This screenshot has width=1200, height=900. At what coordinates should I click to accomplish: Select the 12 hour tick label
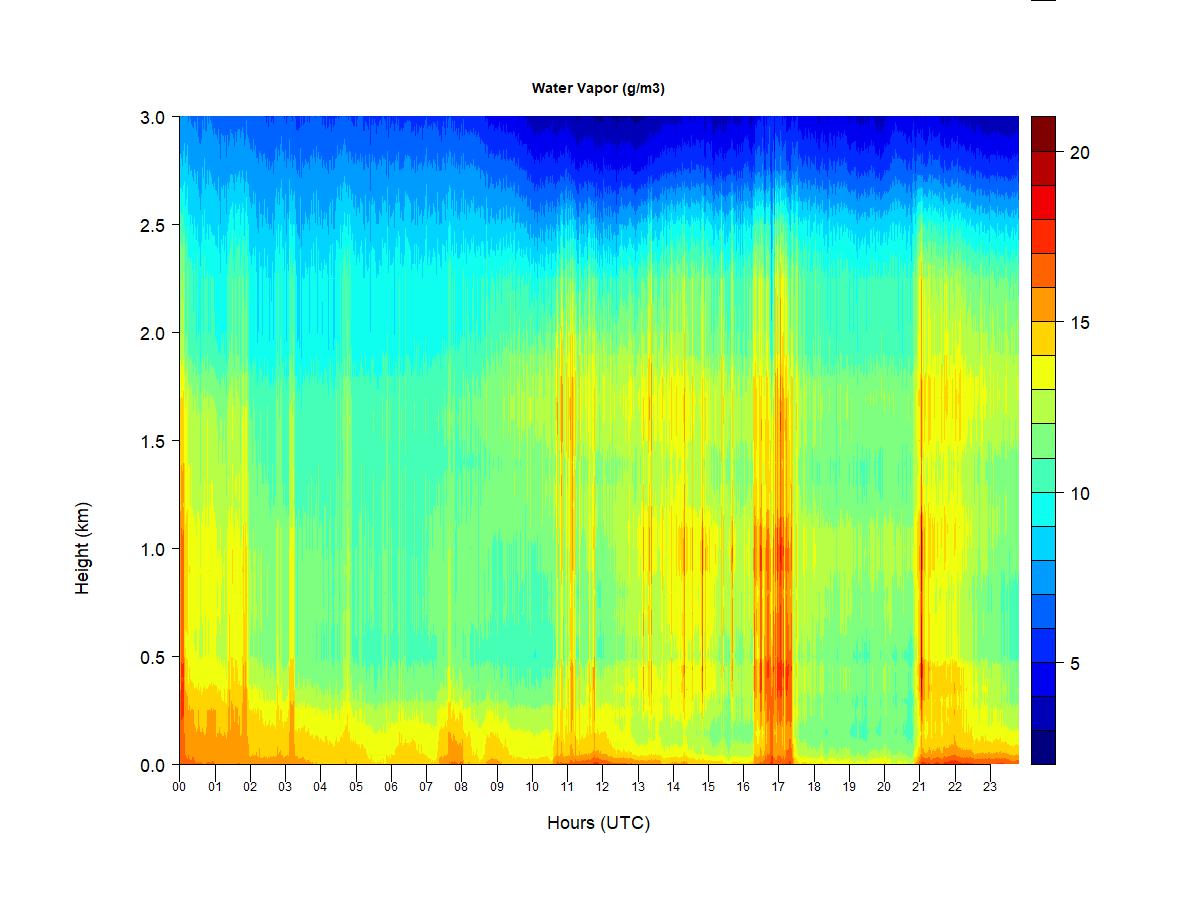coord(602,786)
